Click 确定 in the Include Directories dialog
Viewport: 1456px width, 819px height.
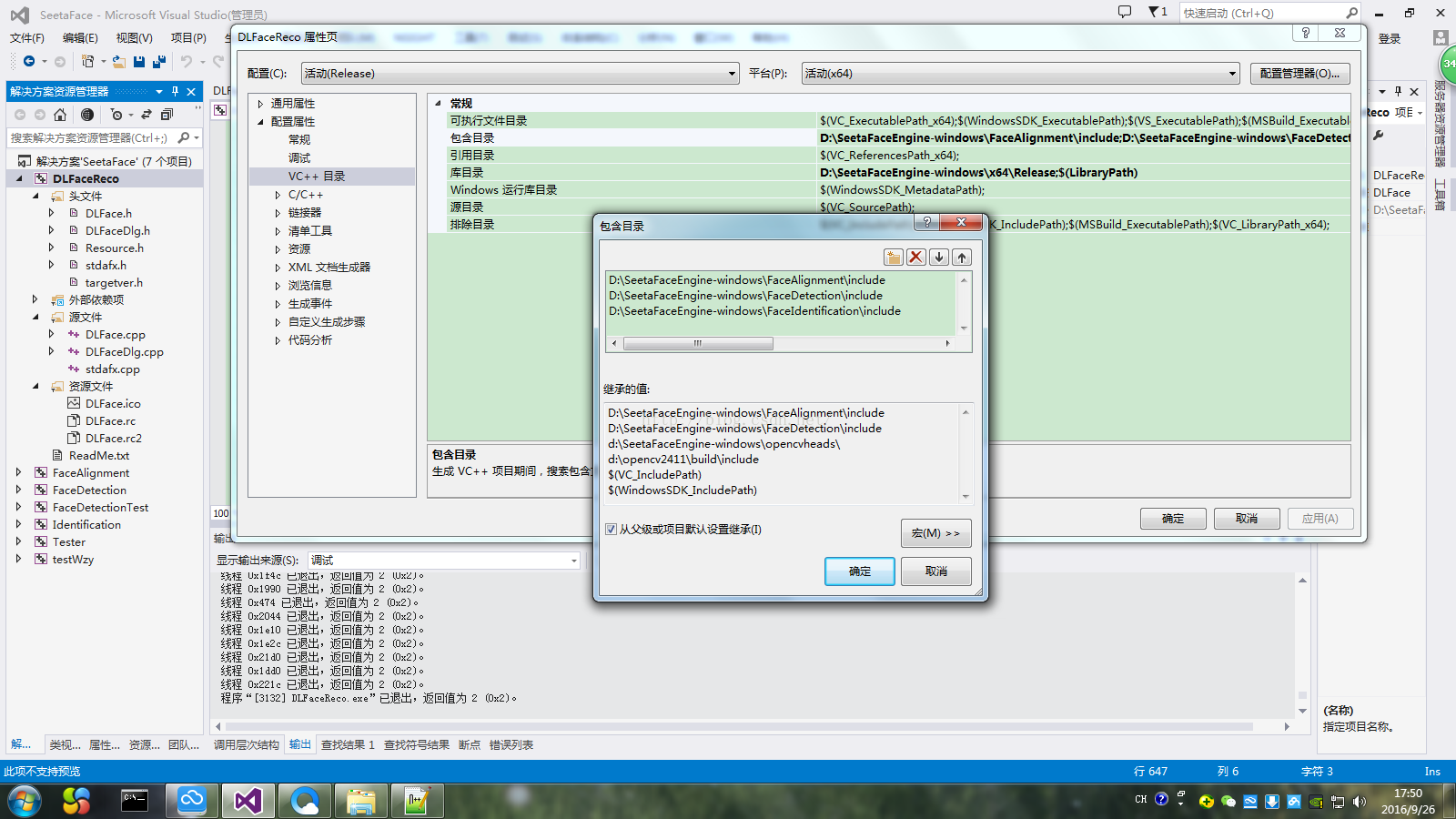coord(860,571)
